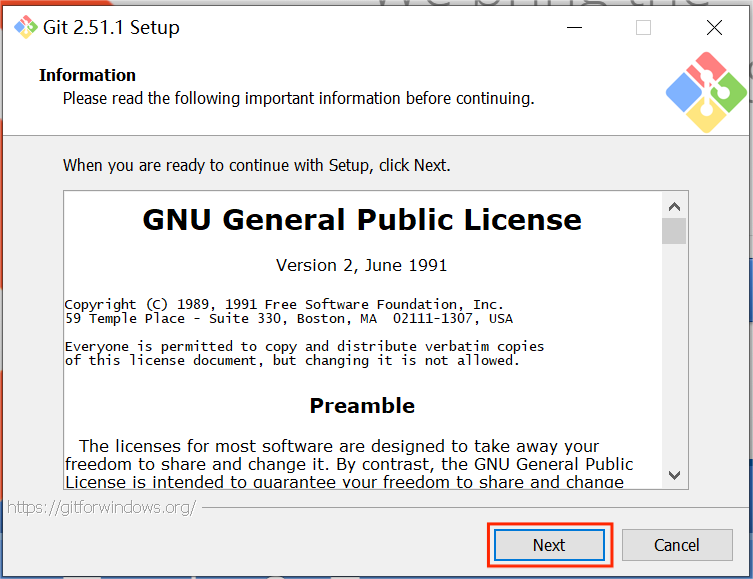Minimize the Git Setup window
Screen dimensions: 753x579
click(x=574, y=27)
